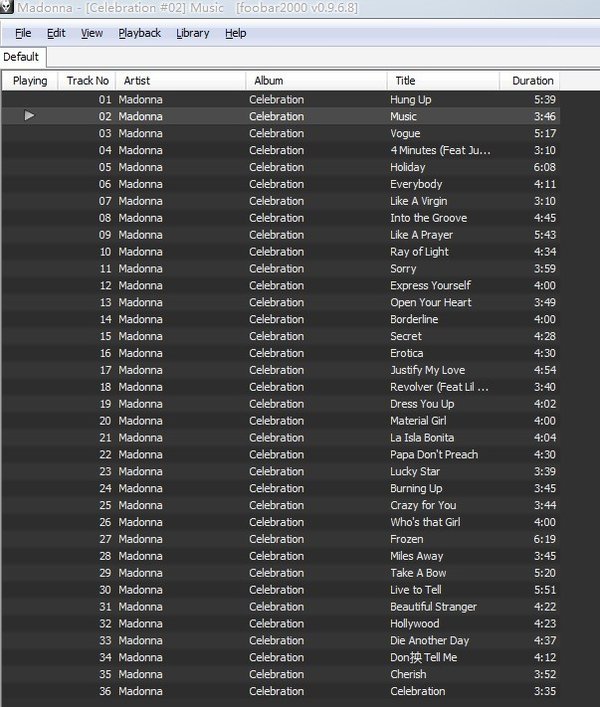Image resolution: width=600 pixels, height=707 pixels.
Task: Sort by the Playing column header
Action: click(x=30, y=81)
